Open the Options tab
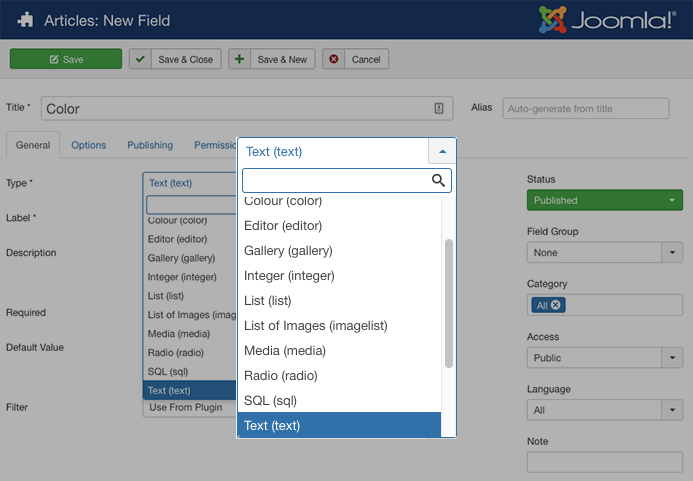 coord(88,145)
